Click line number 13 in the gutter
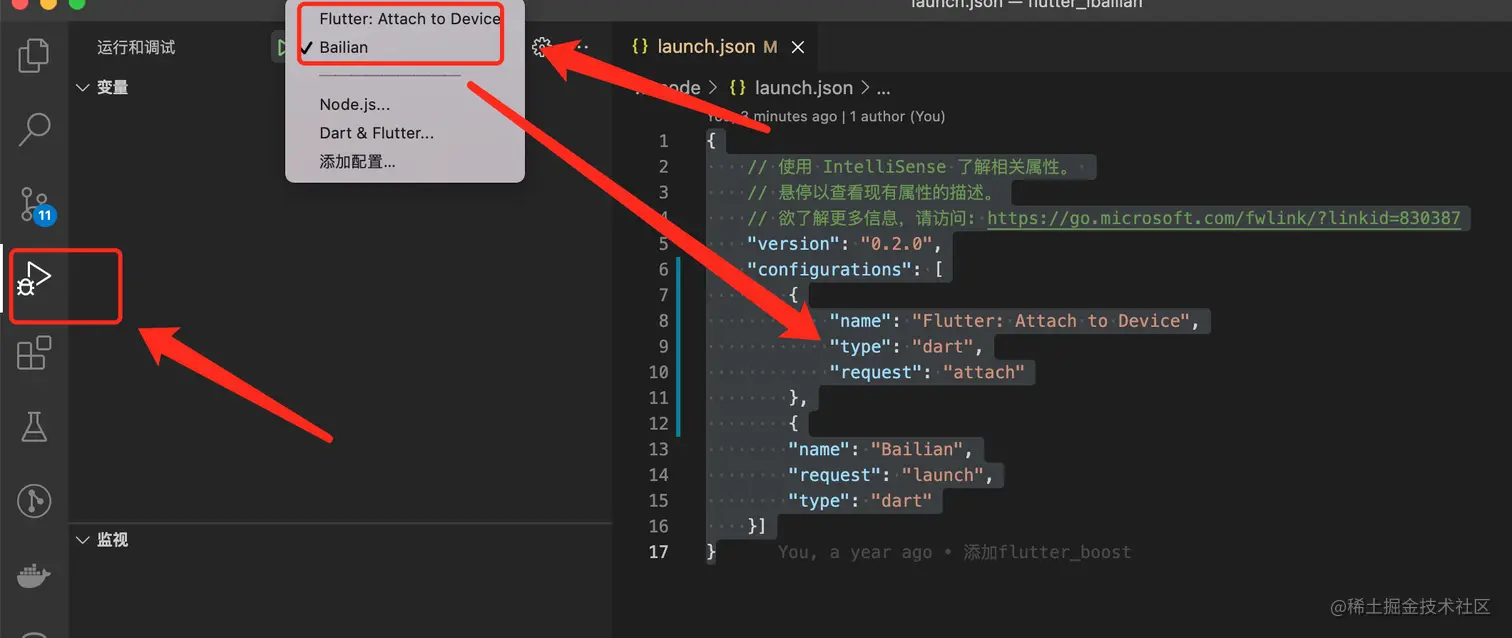Image resolution: width=1512 pixels, height=638 pixels. [658, 450]
